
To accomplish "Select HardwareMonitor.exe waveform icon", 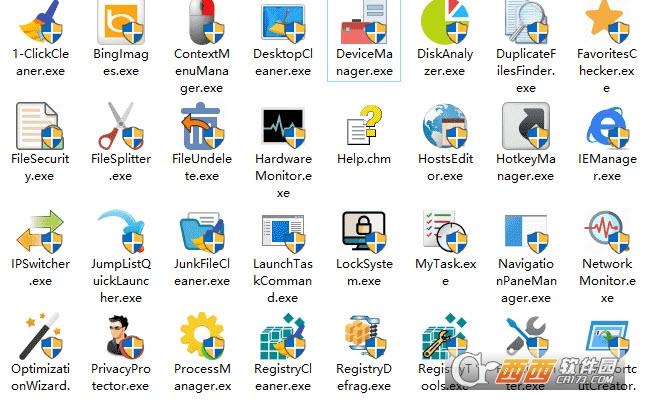I will [x=282, y=126].
